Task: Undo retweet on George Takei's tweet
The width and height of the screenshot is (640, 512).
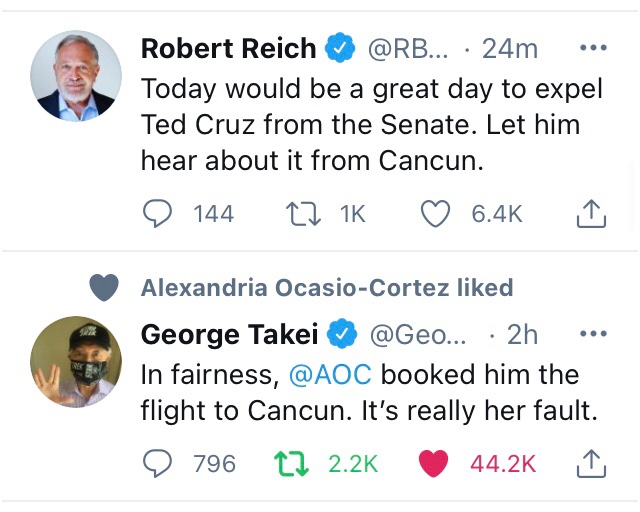Action: point(288,463)
